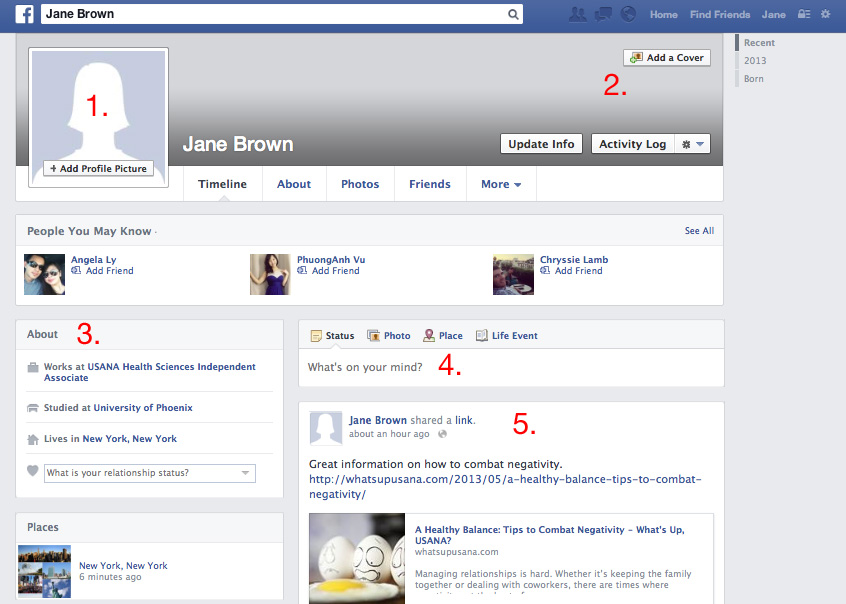Open the New York places thumbnail
The image size is (846, 604).
tap(44, 571)
